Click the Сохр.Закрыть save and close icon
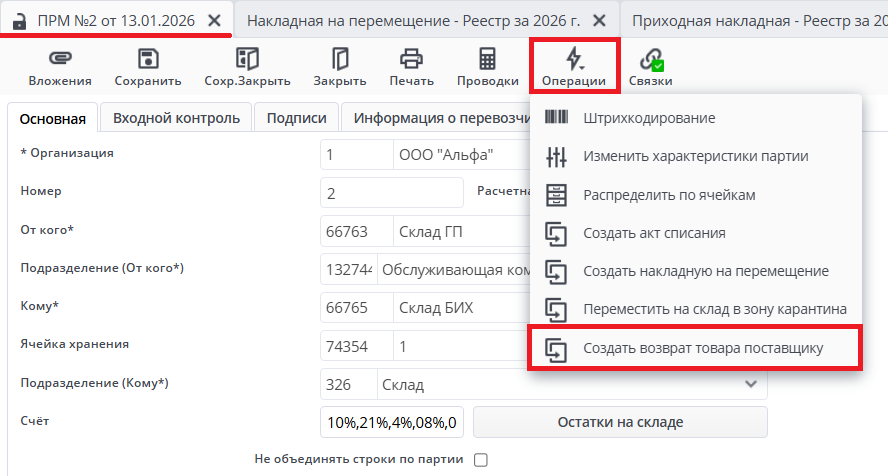The height and width of the screenshot is (476, 888). 246,59
